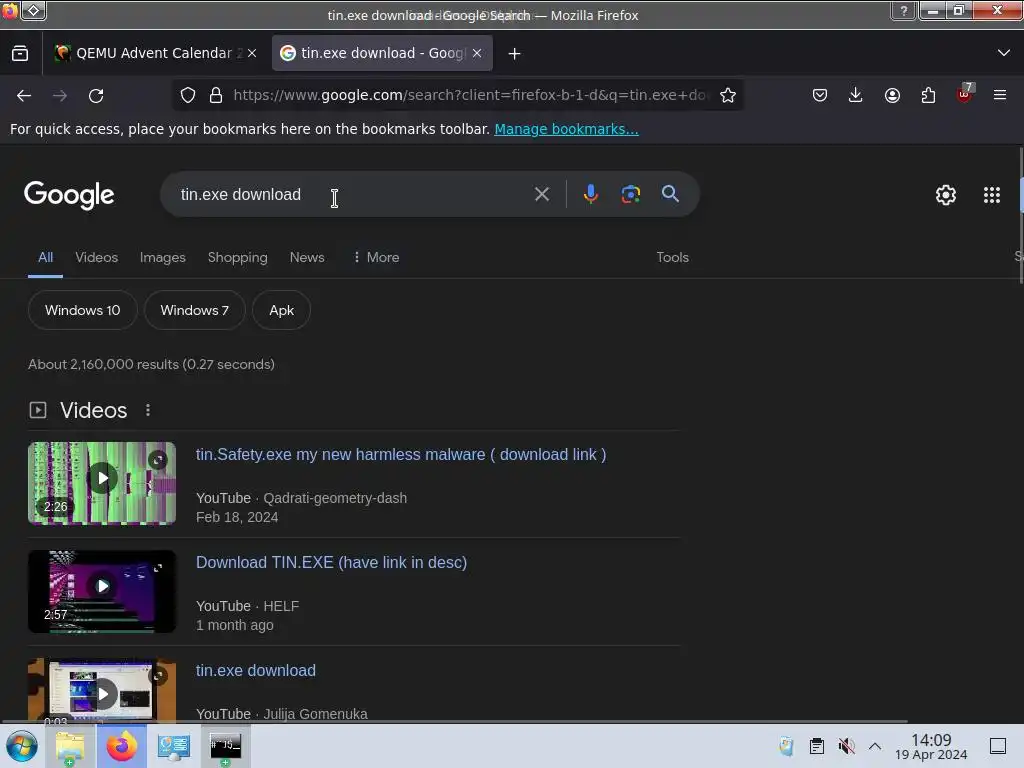
Task: Open tin.Safety.exe harmless malware link
Action: [x=401, y=455]
